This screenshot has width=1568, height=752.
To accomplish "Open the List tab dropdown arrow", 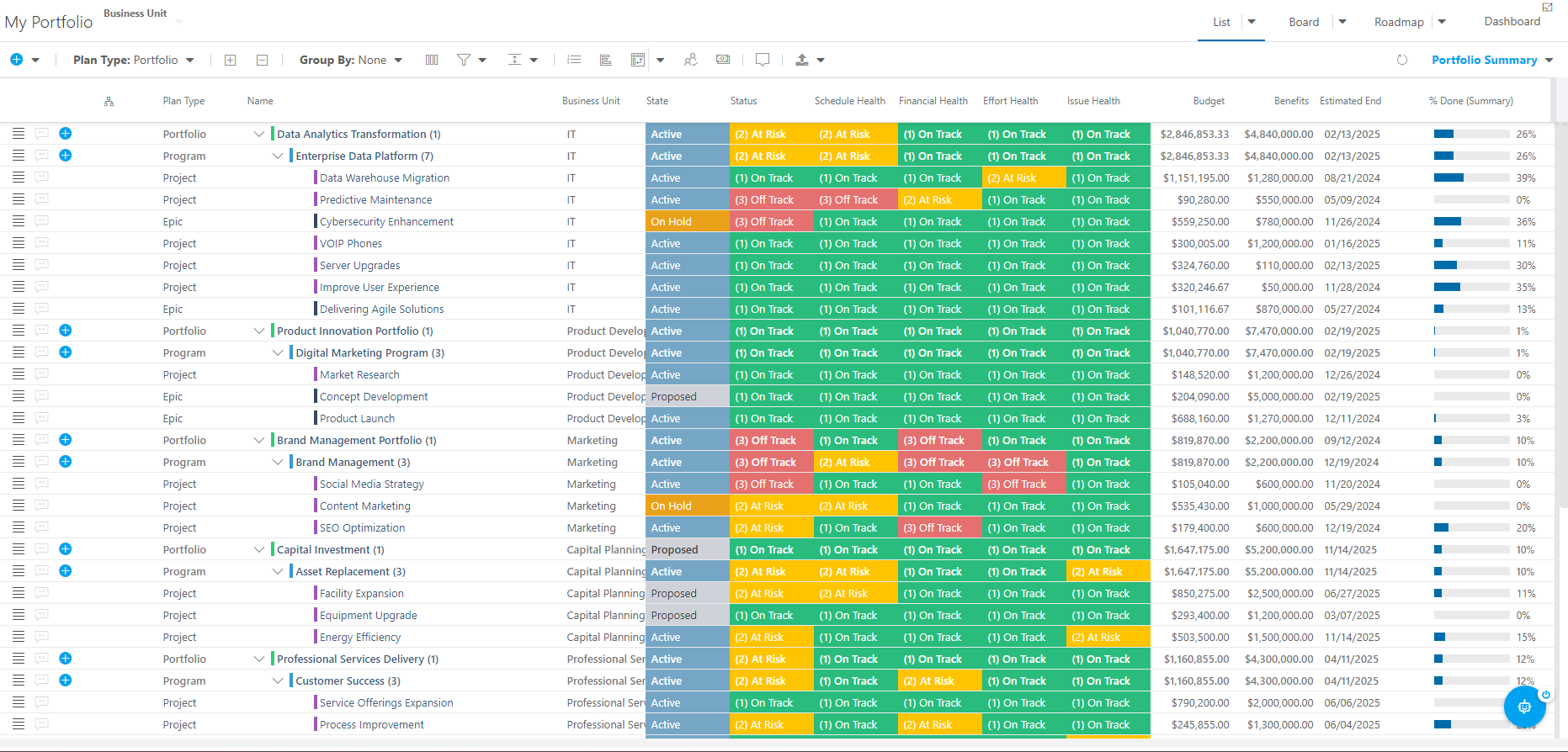I will [x=1252, y=22].
